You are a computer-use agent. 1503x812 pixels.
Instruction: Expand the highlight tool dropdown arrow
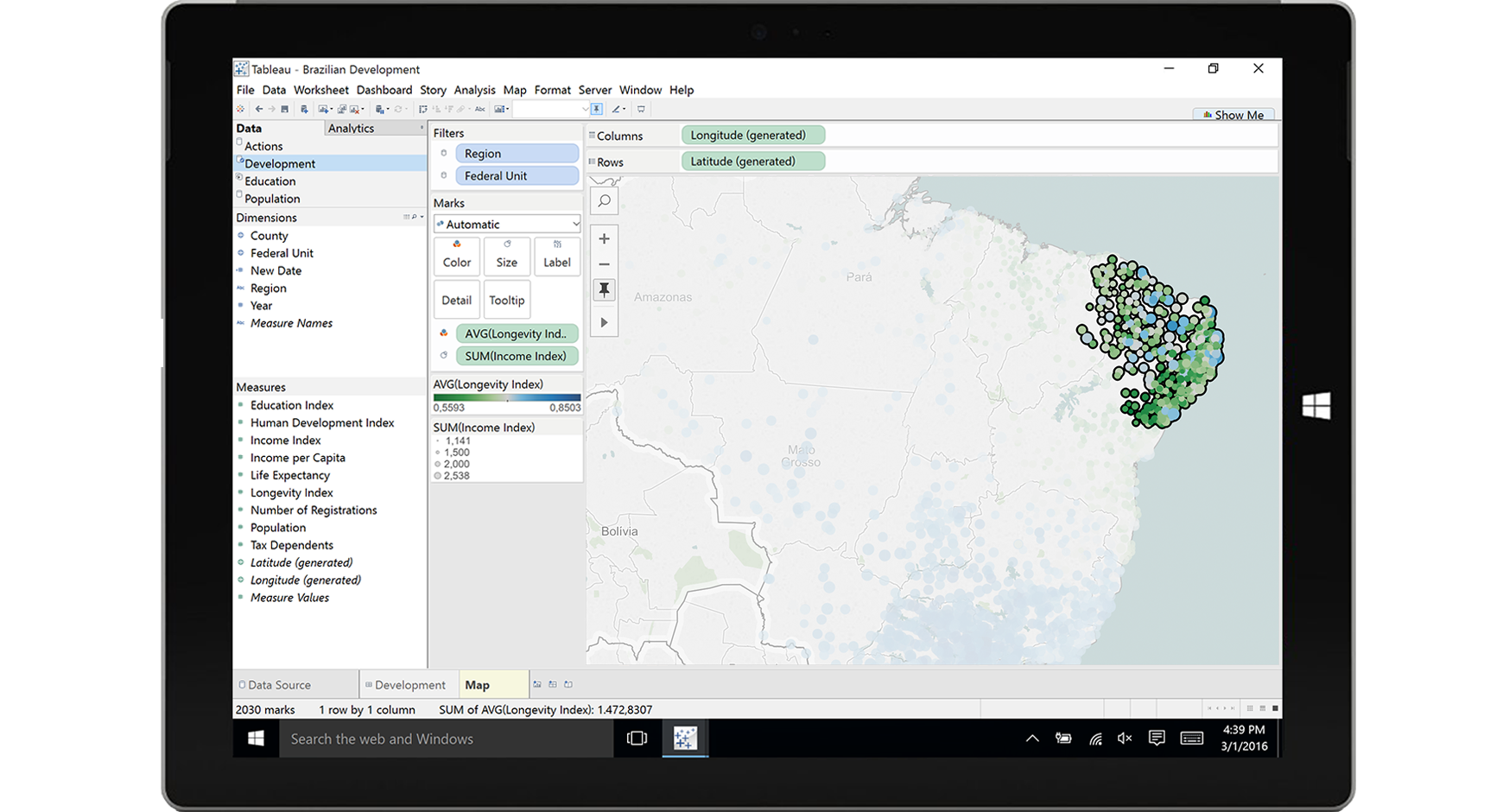click(625, 109)
